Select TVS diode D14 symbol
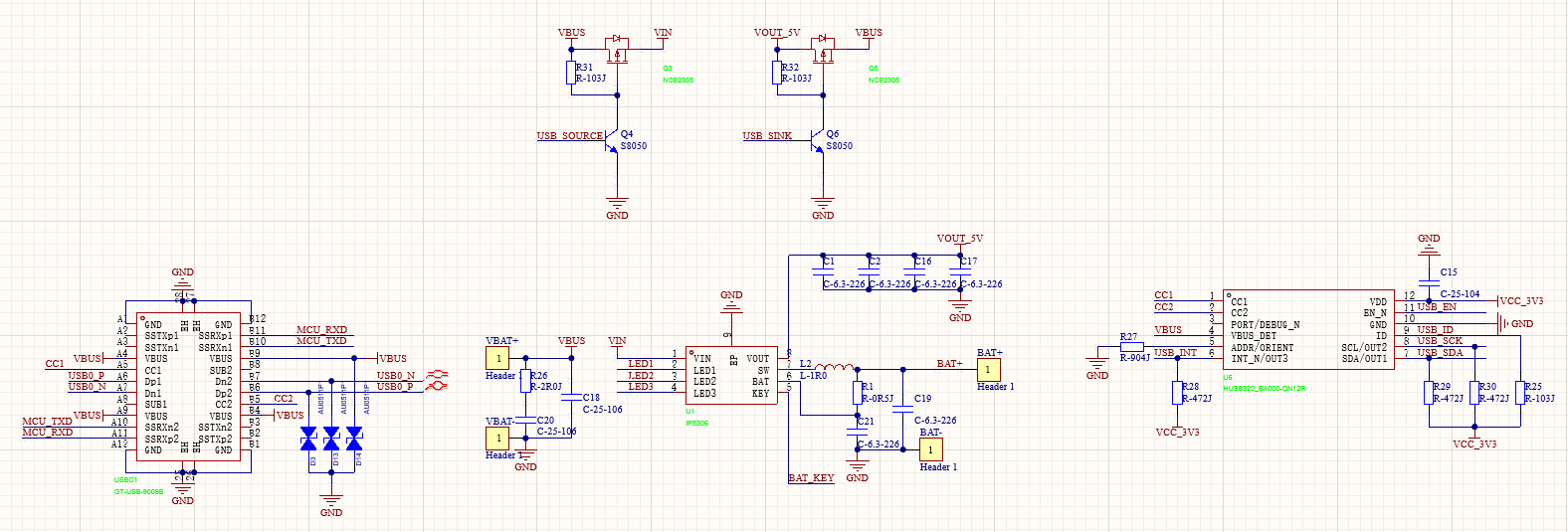Image resolution: width=1568 pixels, height=532 pixels. (354, 439)
